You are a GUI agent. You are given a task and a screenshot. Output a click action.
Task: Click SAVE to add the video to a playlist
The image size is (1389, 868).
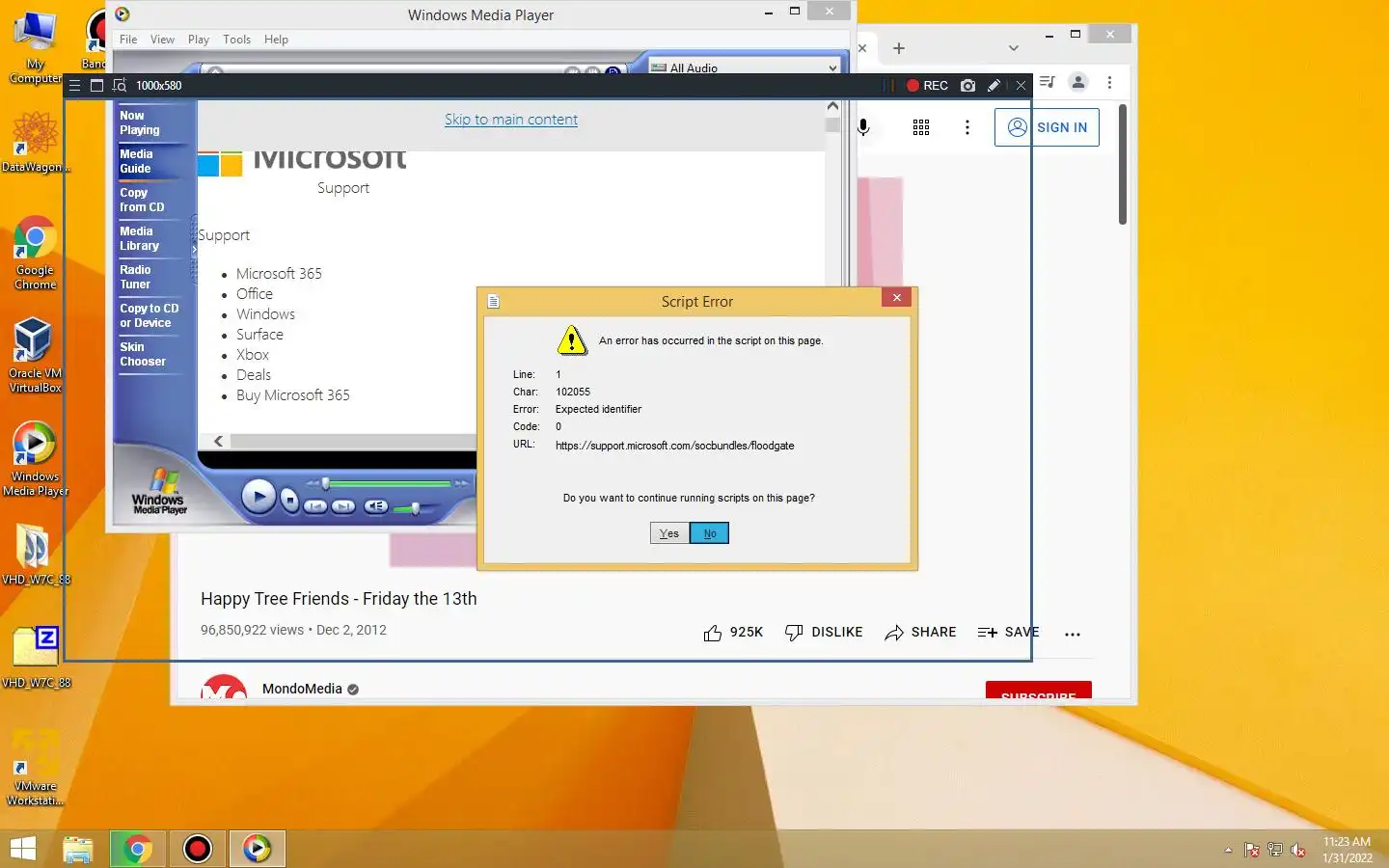[x=1008, y=633]
